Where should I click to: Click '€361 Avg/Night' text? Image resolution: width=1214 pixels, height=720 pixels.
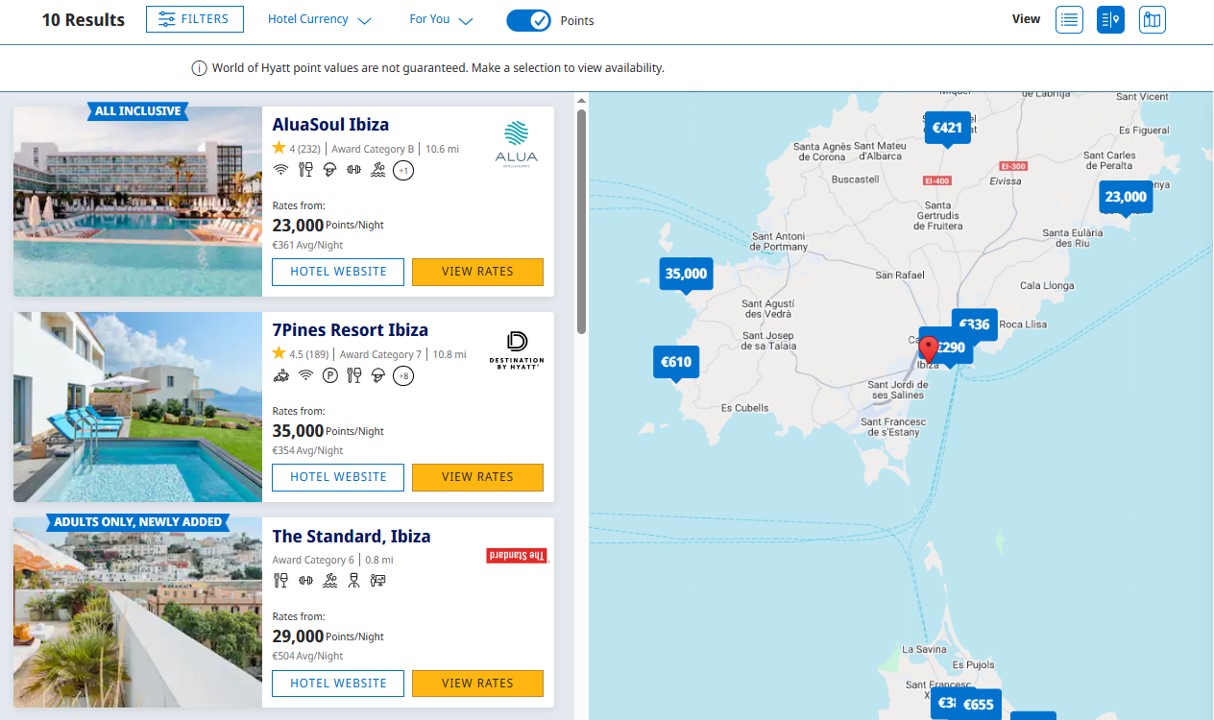pos(307,245)
